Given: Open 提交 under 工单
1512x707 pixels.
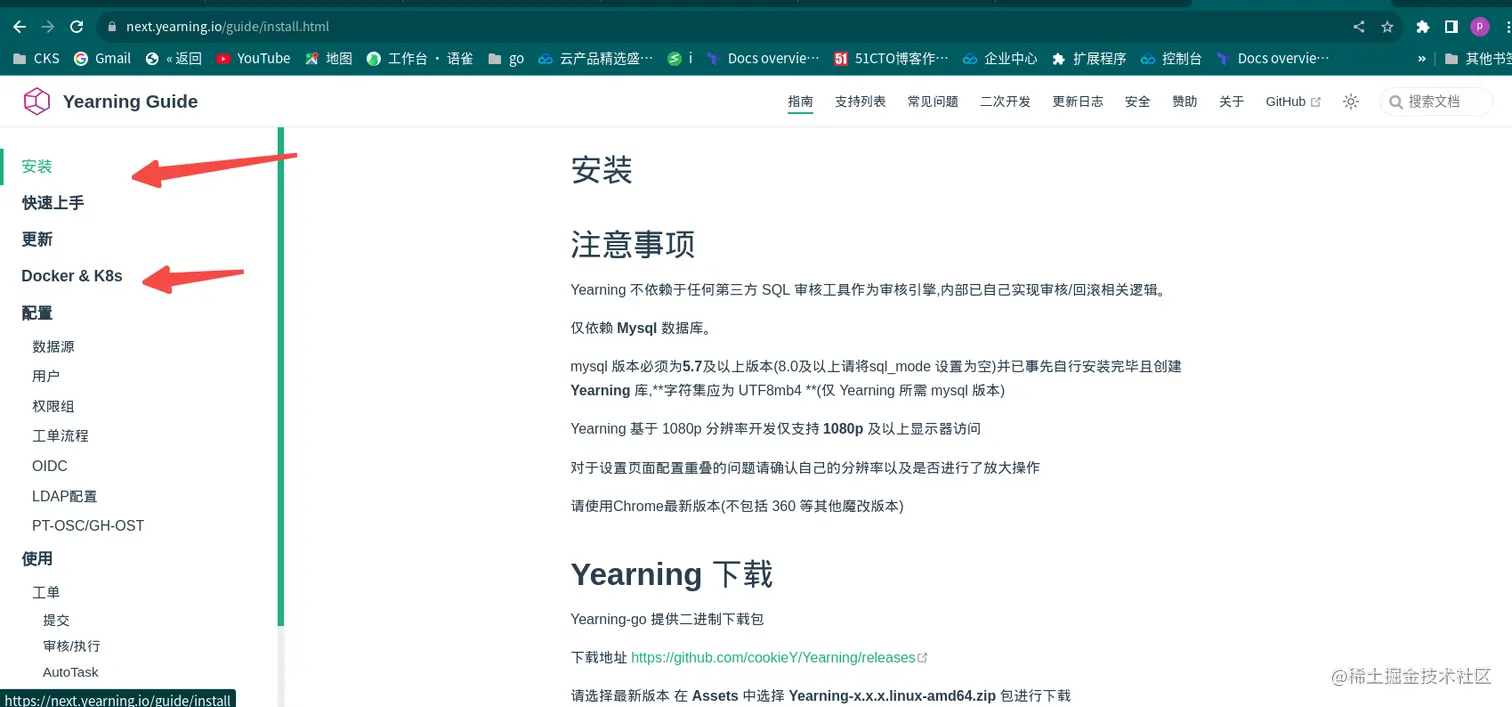Looking at the screenshot, I should [x=56, y=620].
